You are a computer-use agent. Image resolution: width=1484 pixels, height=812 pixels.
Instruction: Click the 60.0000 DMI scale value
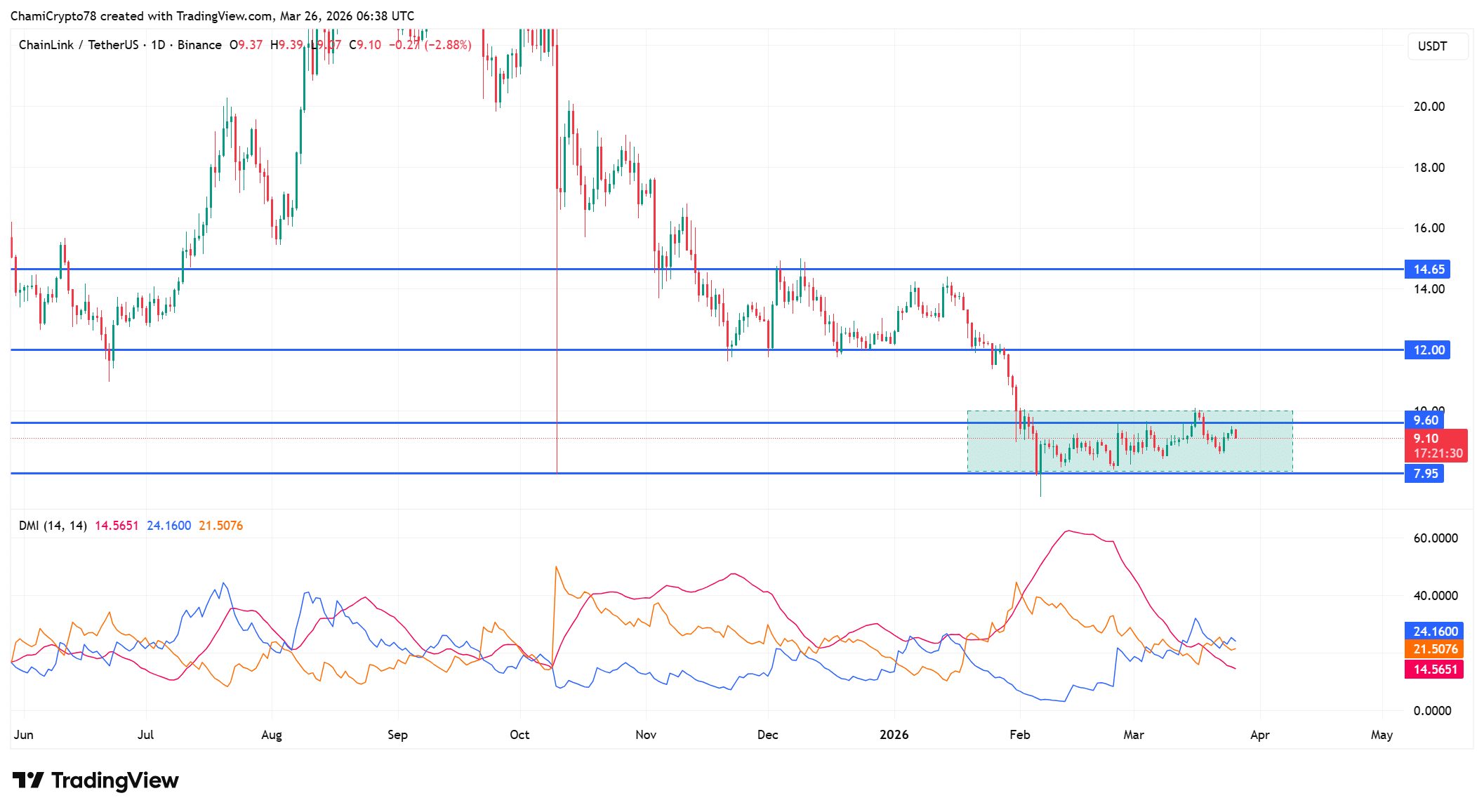[x=1435, y=538]
